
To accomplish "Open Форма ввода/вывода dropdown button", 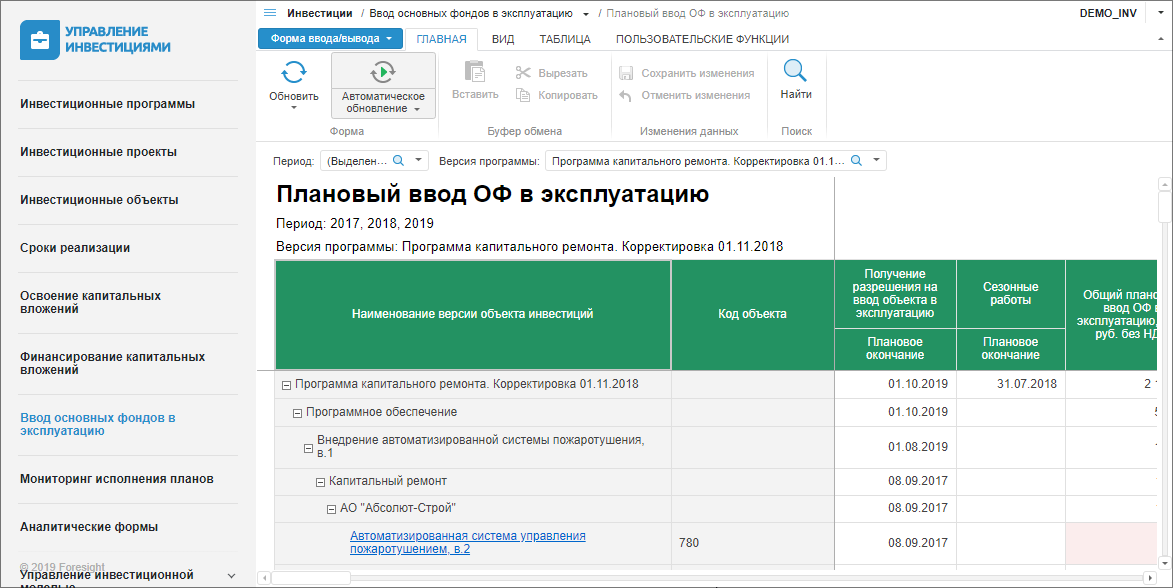I will point(330,39).
